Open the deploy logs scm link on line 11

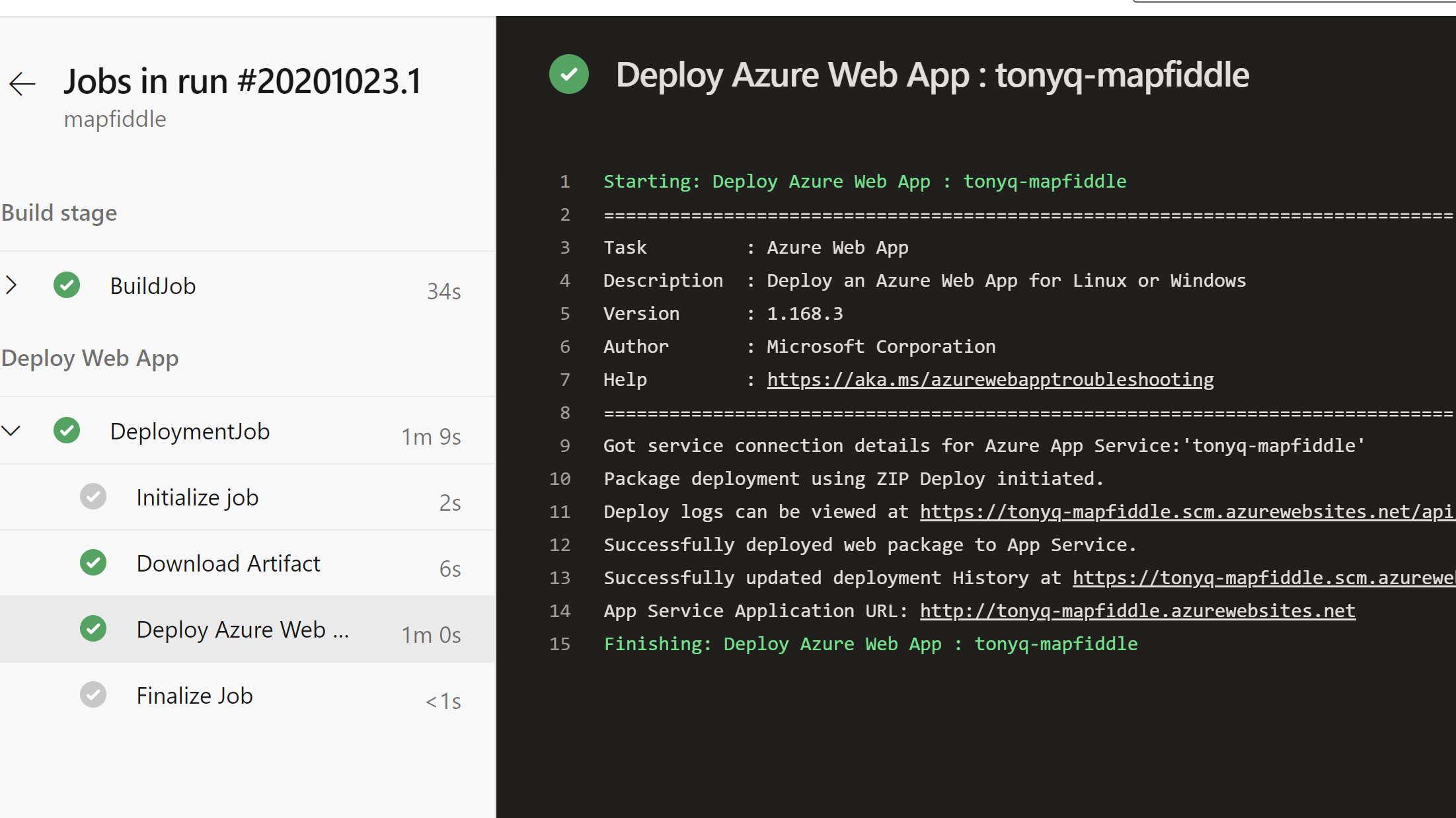click(x=1186, y=512)
